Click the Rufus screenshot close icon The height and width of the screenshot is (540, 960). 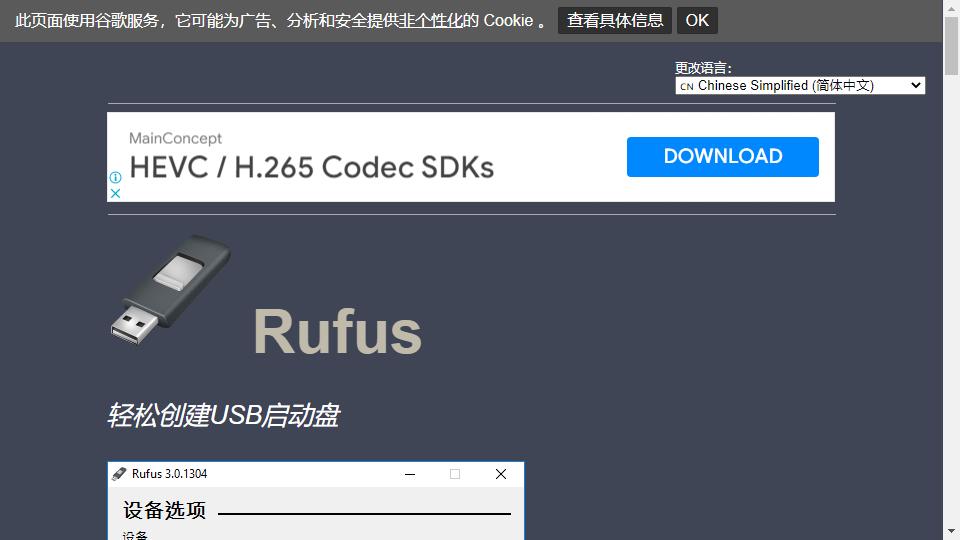pos(501,474)
